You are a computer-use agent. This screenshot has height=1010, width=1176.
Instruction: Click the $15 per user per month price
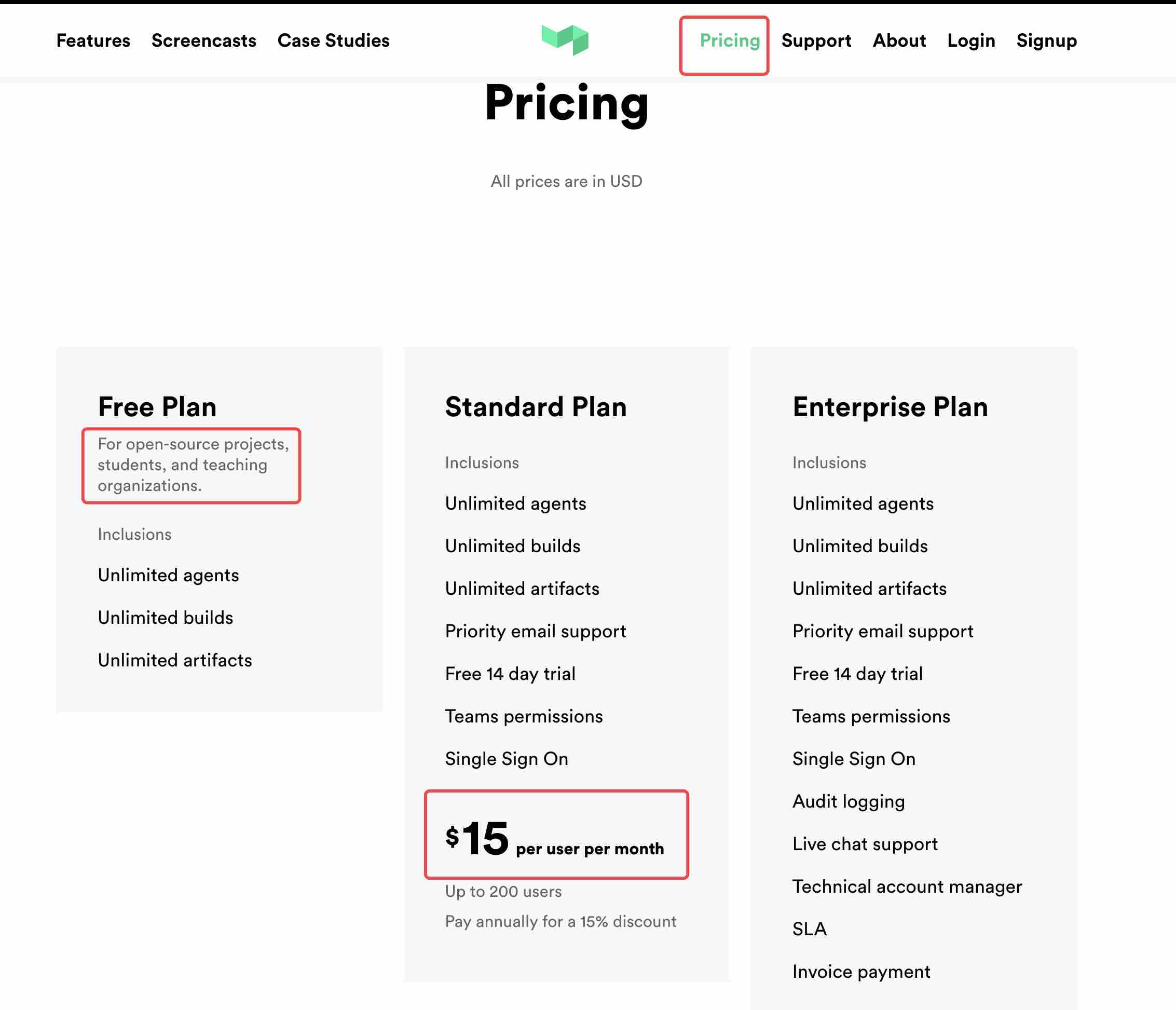point(554,839)
